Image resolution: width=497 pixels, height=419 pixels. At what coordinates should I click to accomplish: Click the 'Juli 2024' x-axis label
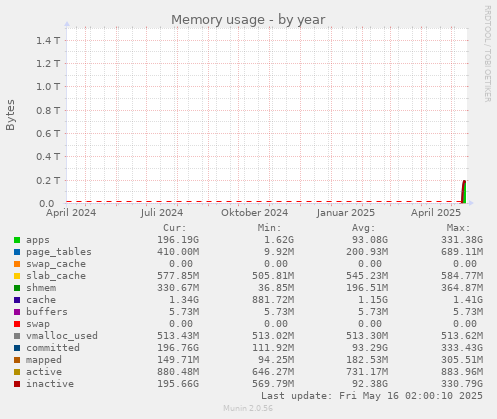pyautogui.click(x=162, y=213)
